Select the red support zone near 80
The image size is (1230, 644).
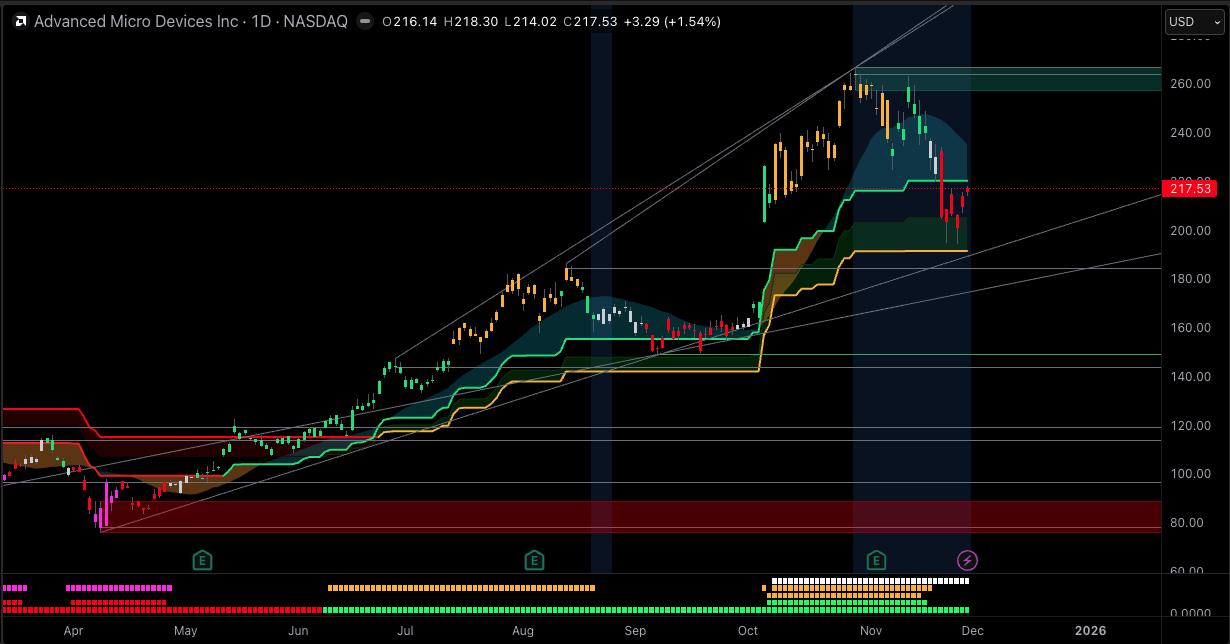click(x=600, y=515)
